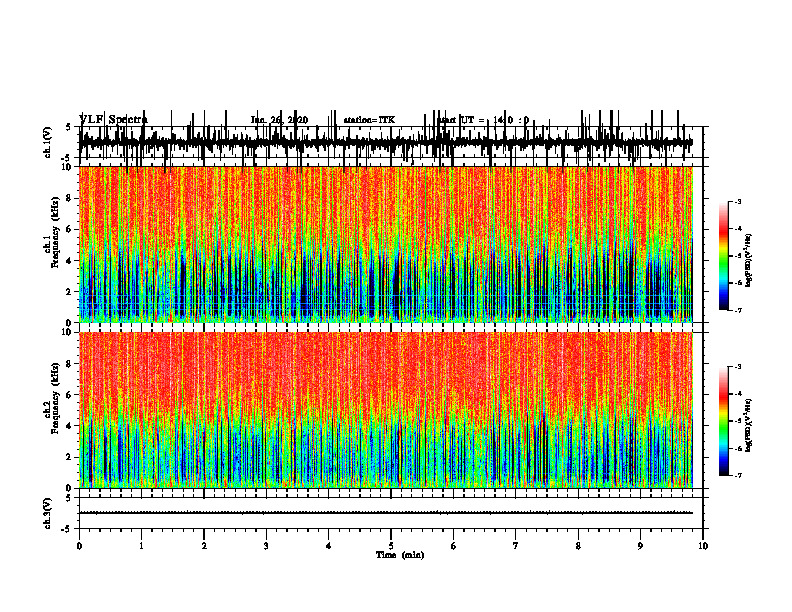Screen dimensions: 792x612
Task: Click the "-3" label on ch.1 colorbar
Action: point(737,201)
